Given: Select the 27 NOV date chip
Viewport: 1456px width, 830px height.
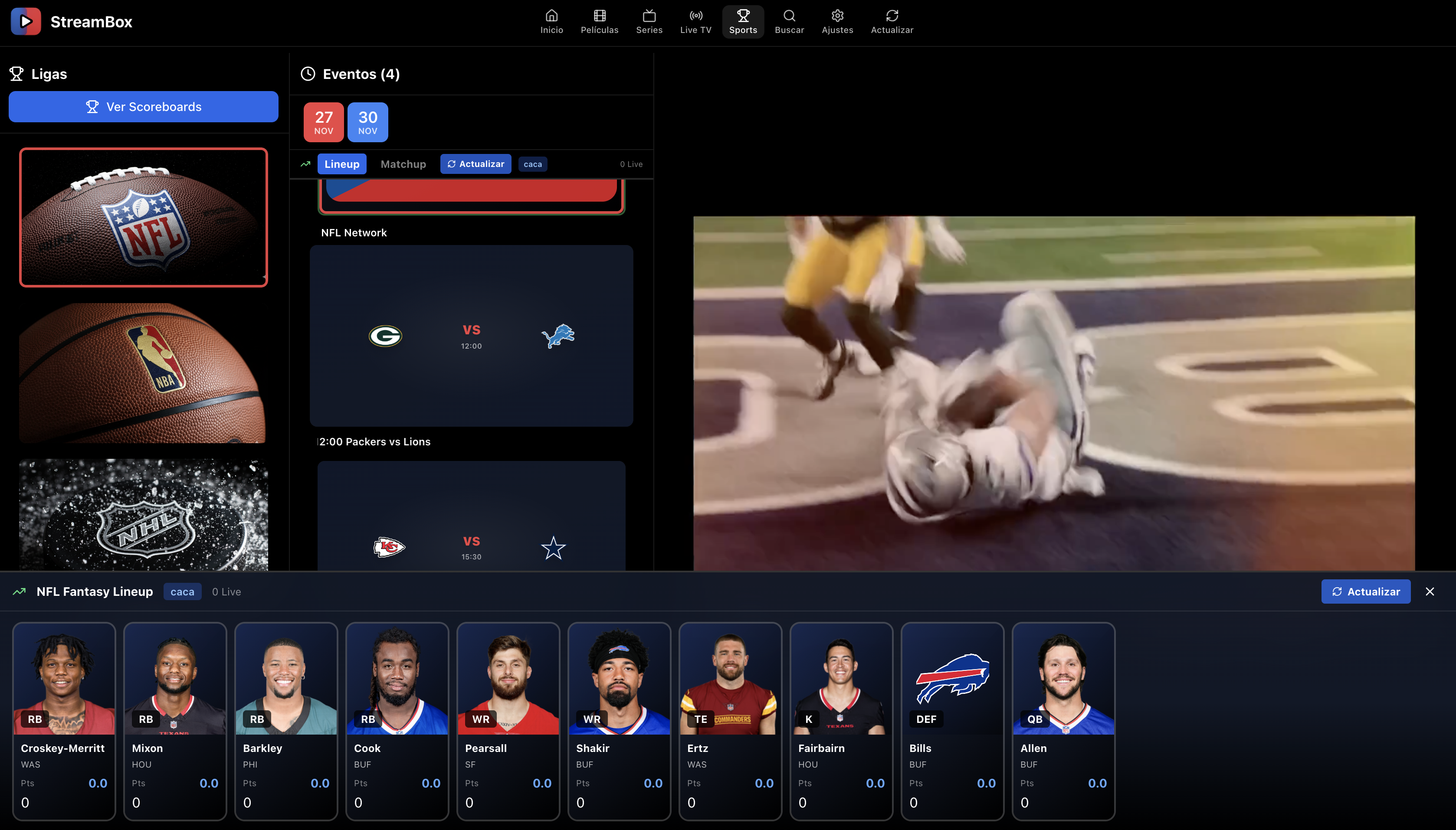Looking at the screenshot, I should pyautogui.click(x=323, y=122).
